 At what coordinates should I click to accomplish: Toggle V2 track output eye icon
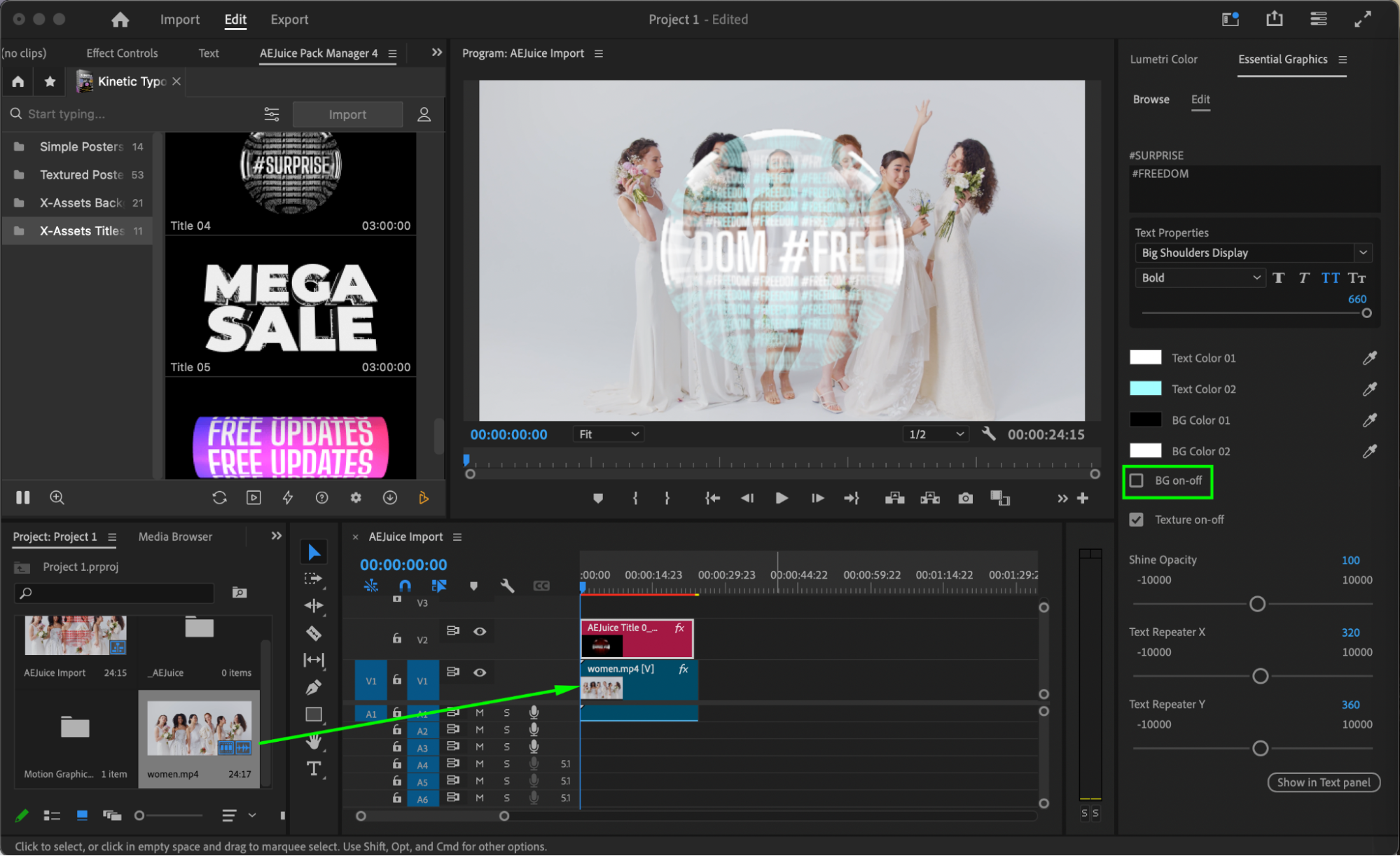click(480, 631)
